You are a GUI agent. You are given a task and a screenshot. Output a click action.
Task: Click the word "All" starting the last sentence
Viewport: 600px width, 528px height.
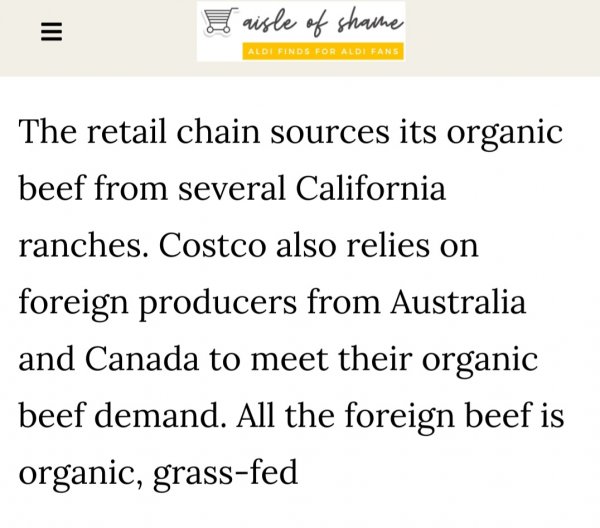point(255,416)
